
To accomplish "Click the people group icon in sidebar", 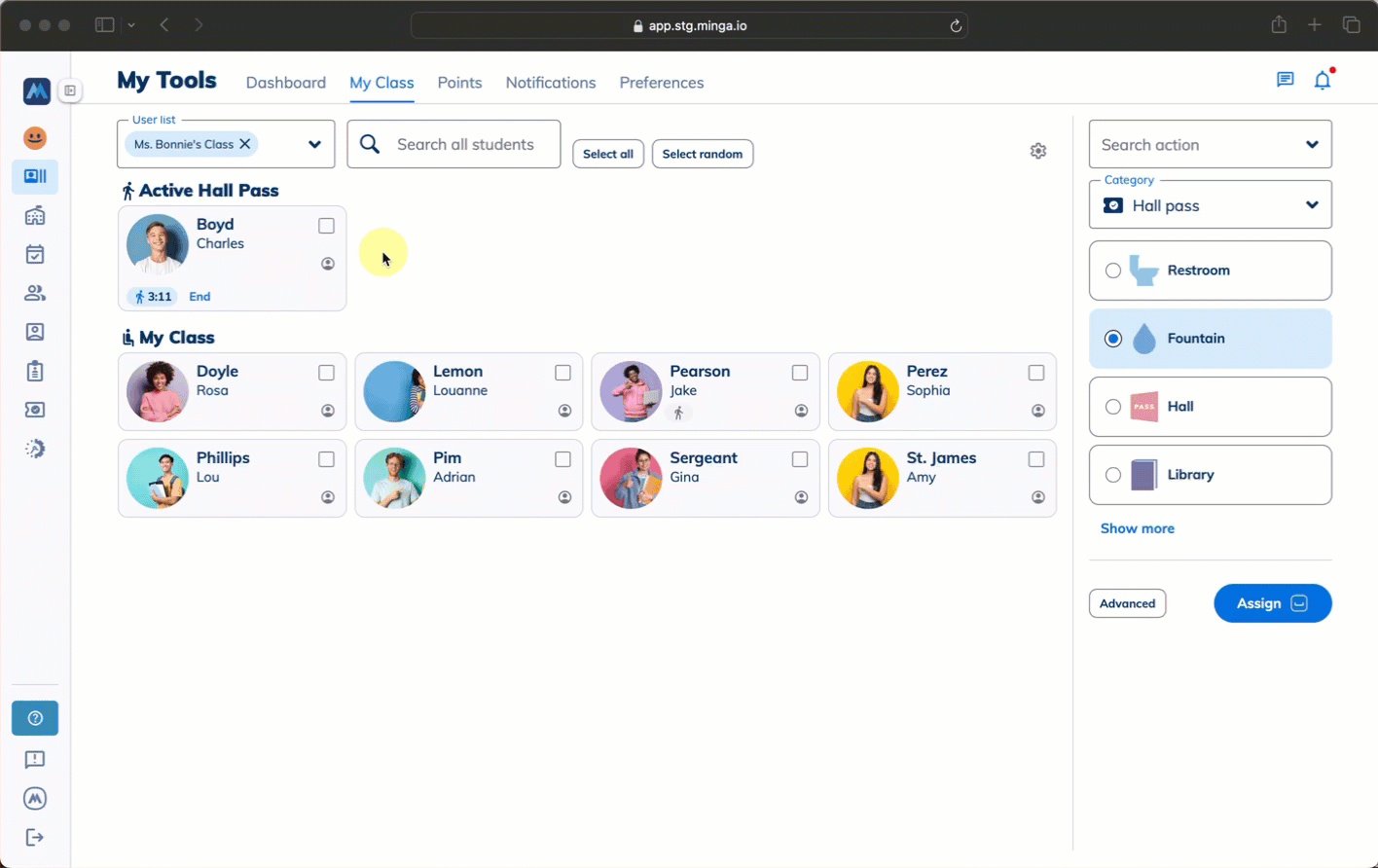I will (35, 293).
